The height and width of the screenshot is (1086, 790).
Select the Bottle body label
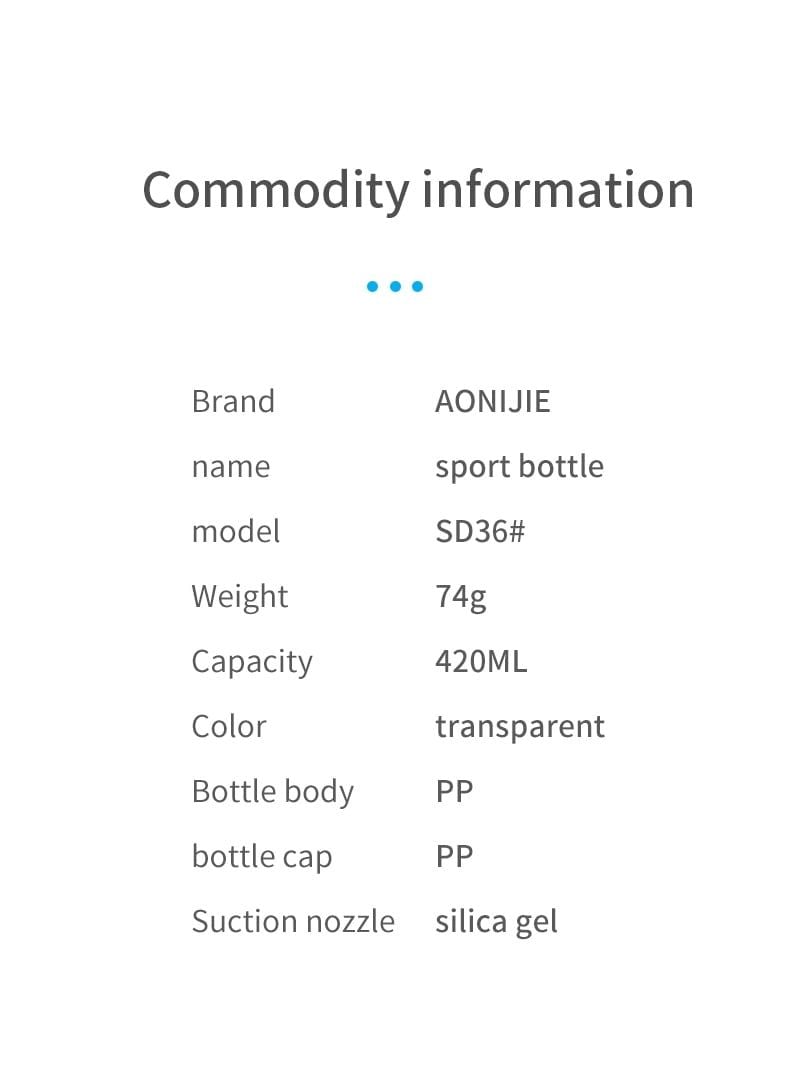pyautogui.click(x=273, y=793)
